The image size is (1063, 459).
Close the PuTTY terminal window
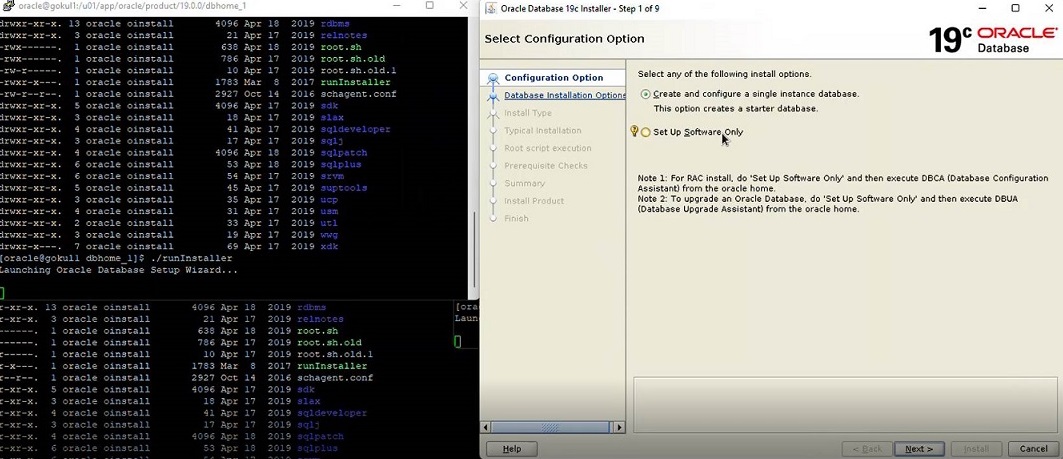click(x=462, y=6)
